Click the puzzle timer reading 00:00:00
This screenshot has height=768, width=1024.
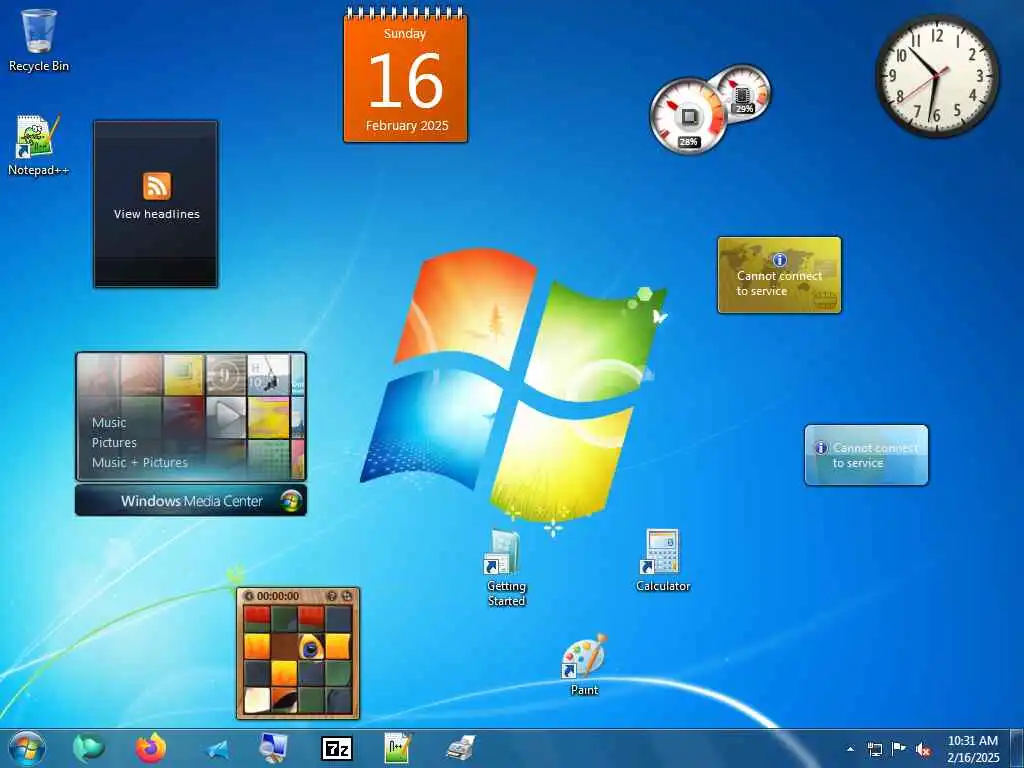[278, 596]
